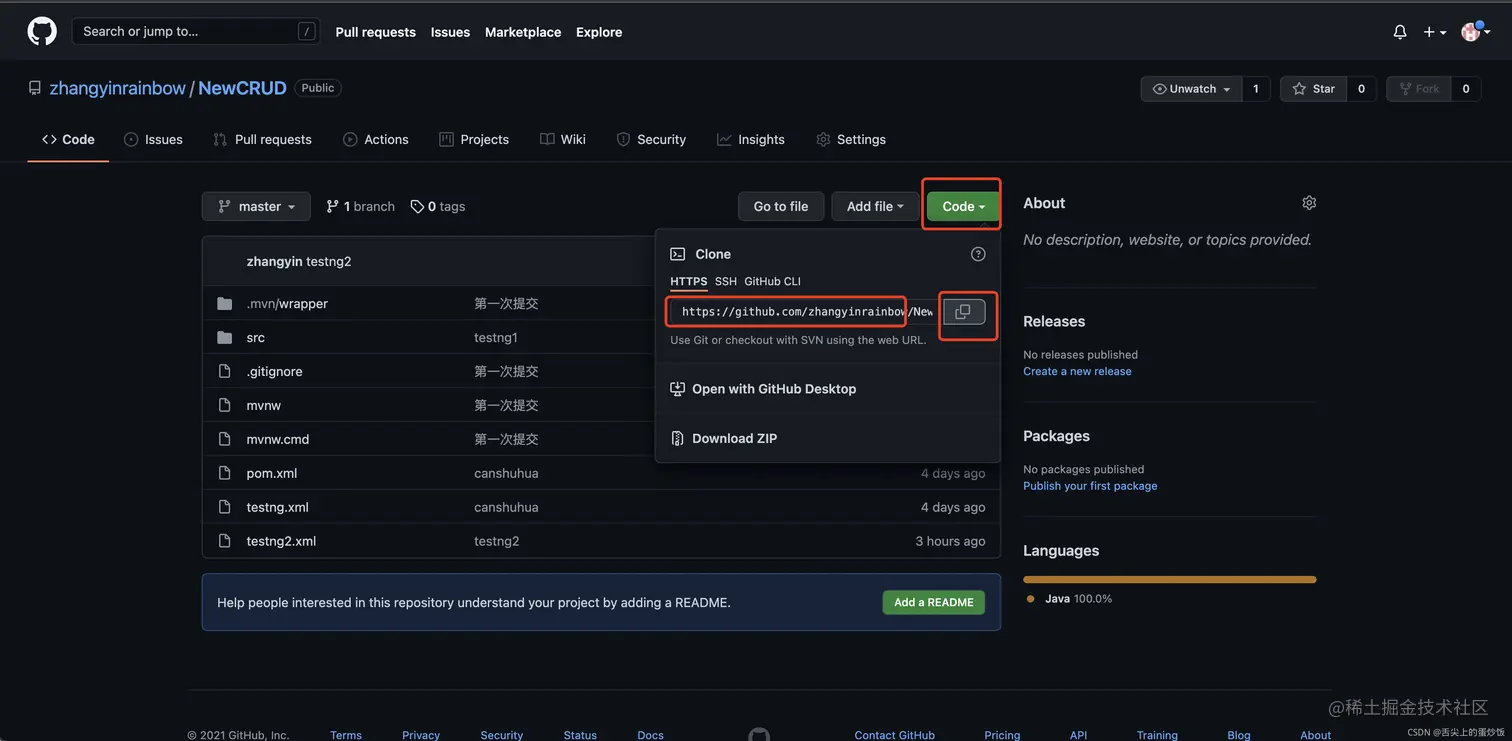Open the Releases heading link
Image resolution: width=1512 pixels, height=741 pixels.
pyautogui.click(x=1054, y=321)
